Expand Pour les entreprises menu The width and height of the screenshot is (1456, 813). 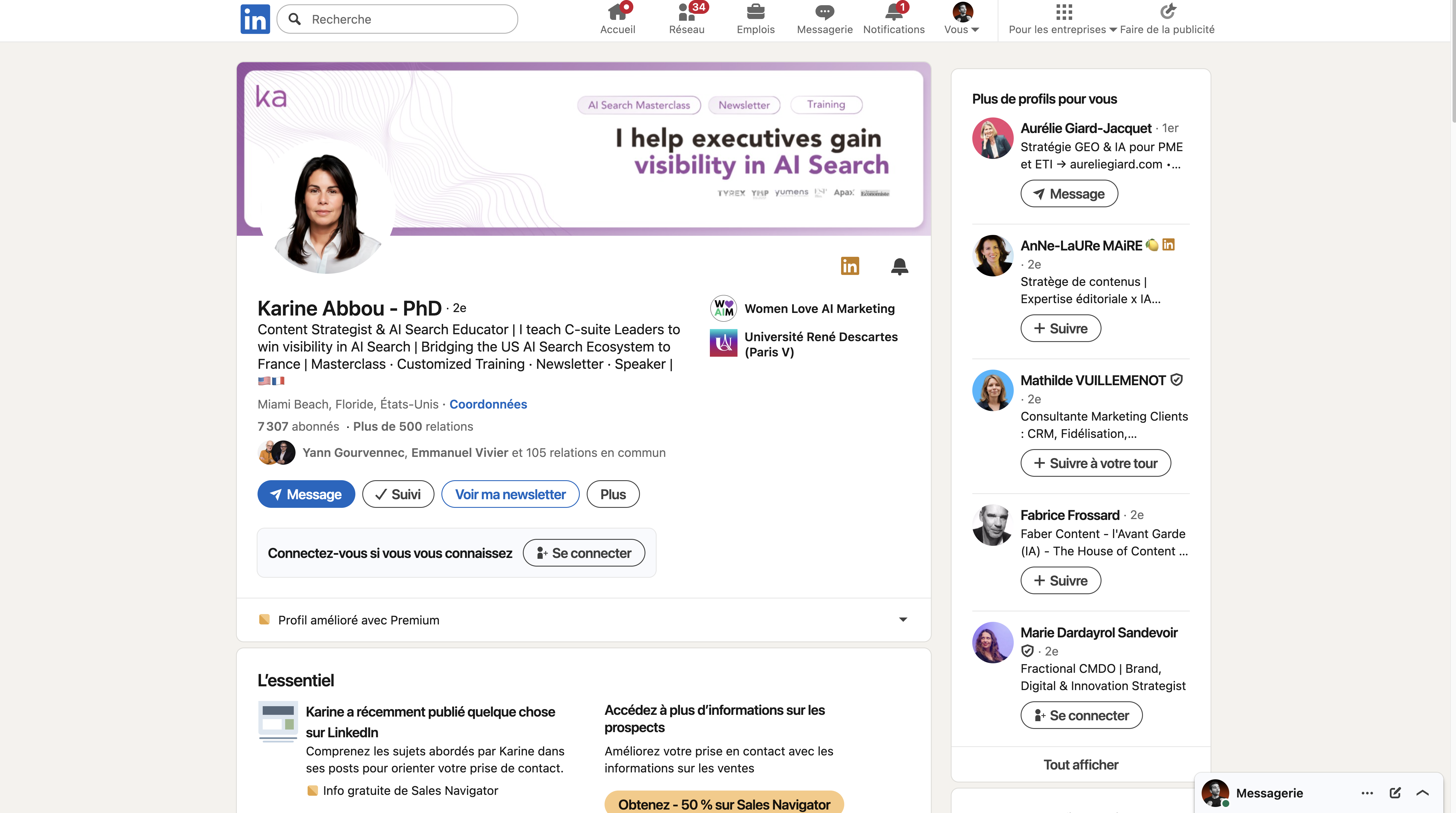point(1063,19)
